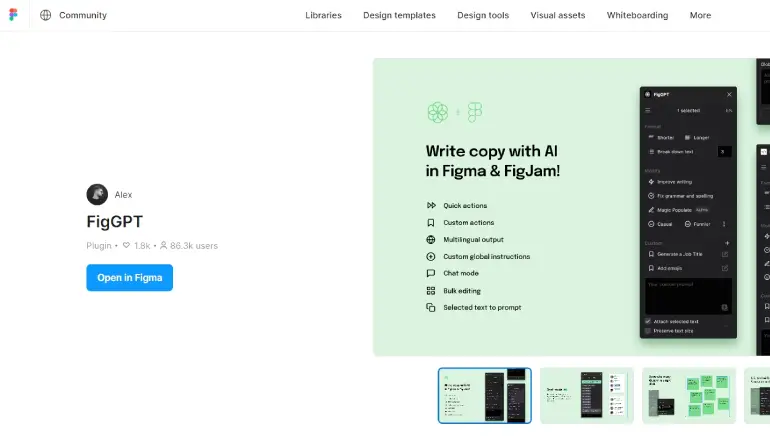Click the Quick actions fast-forward icon
770x440 pixels.
coord(431,205)
